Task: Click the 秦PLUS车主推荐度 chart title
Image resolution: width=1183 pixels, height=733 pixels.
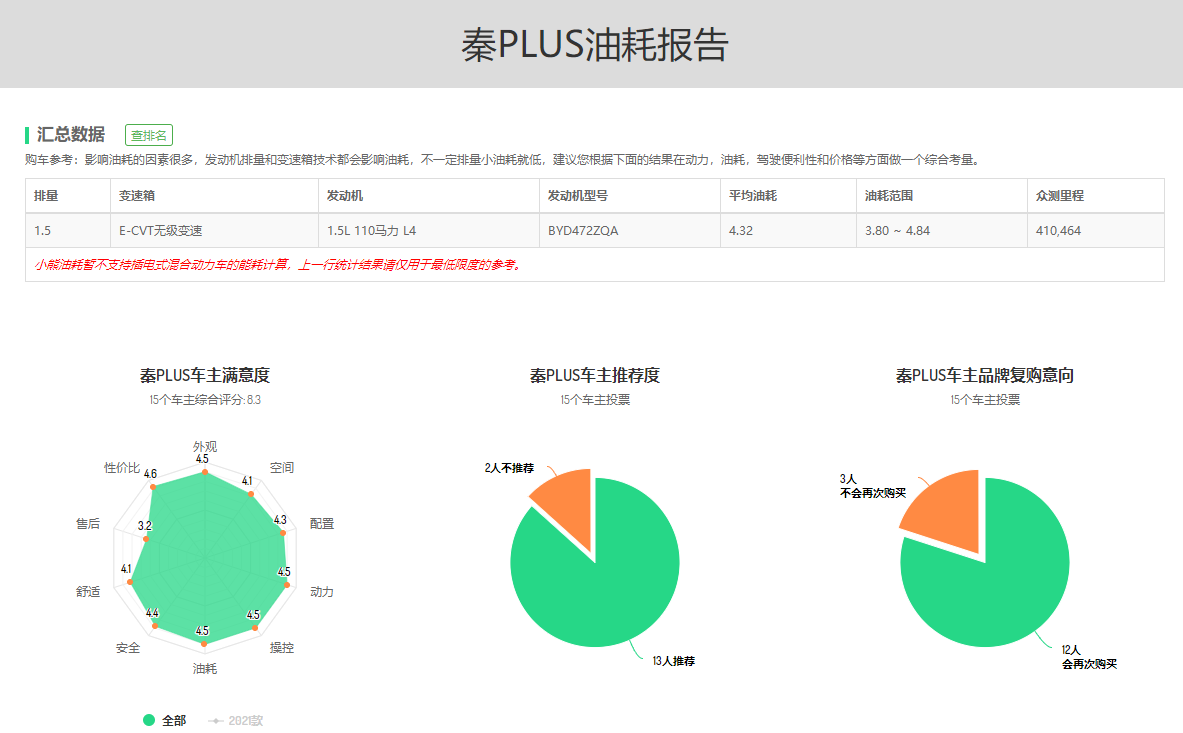Action: pos(595,375)
